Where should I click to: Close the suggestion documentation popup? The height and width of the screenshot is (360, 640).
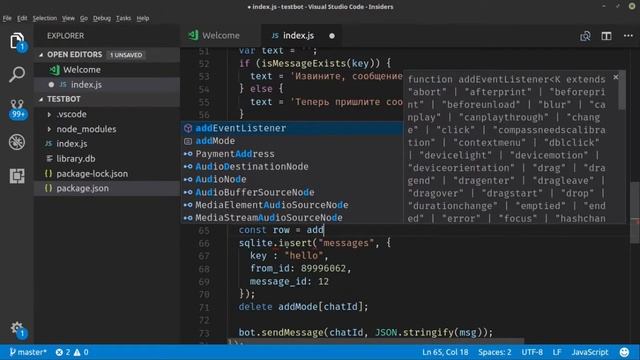click(616, 77)
